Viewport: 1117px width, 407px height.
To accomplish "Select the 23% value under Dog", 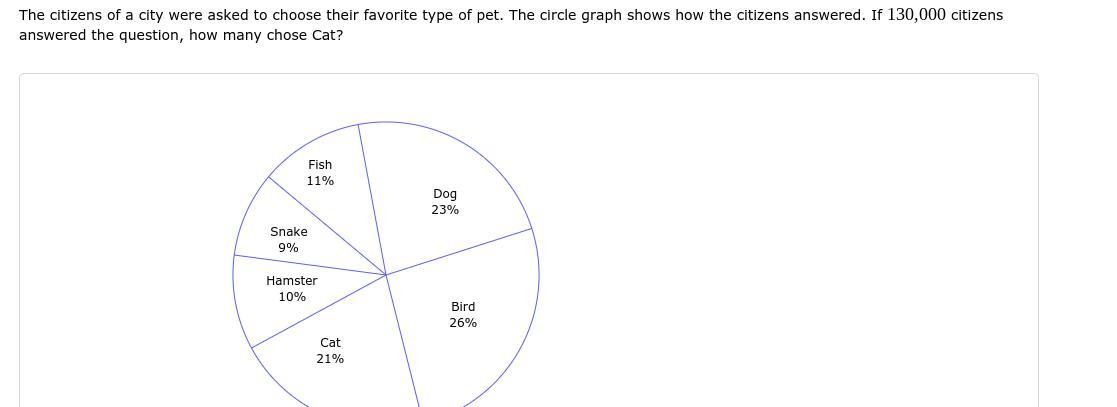I will pos(445,210).
